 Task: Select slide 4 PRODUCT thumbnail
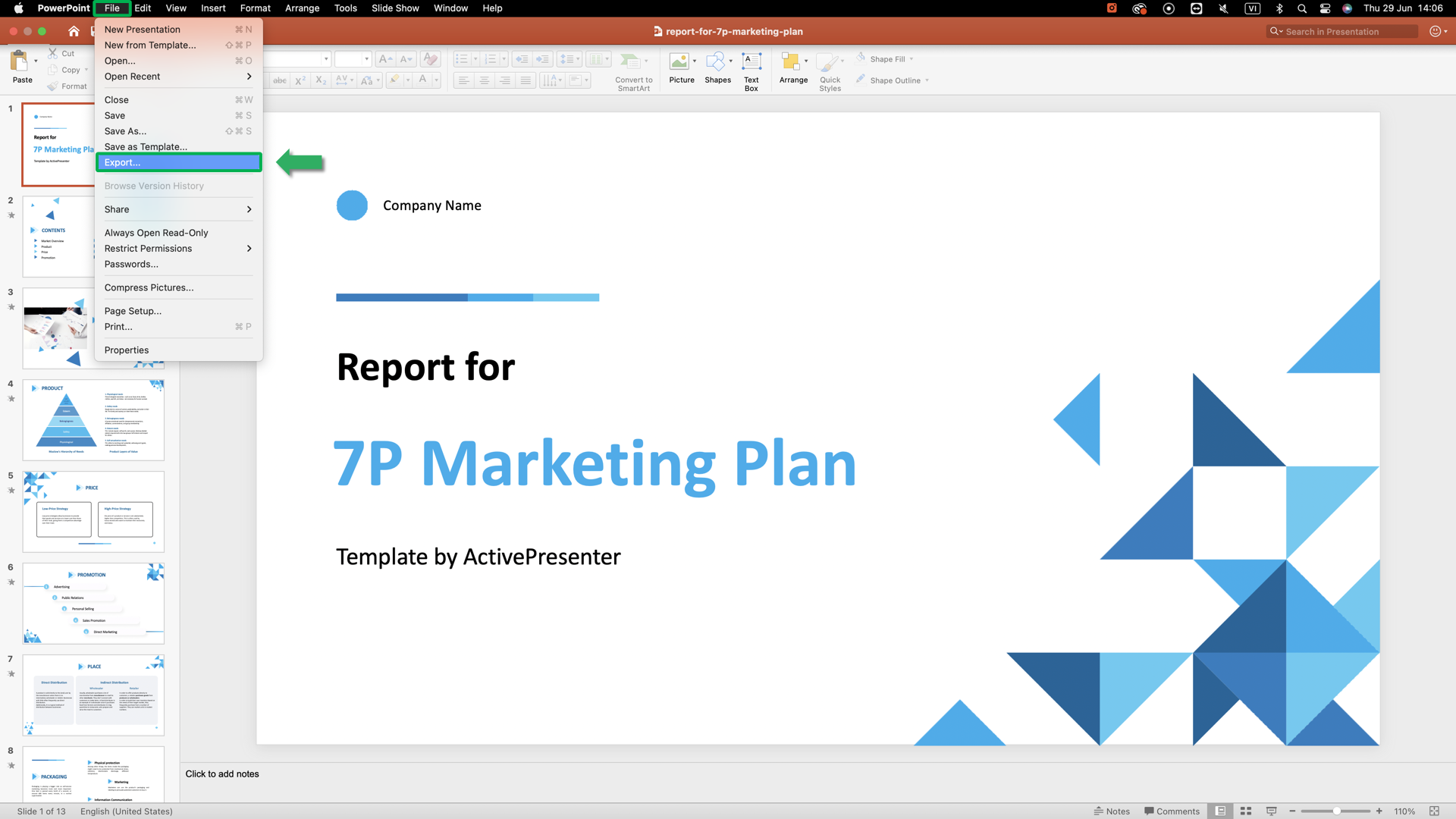point(93,420)
